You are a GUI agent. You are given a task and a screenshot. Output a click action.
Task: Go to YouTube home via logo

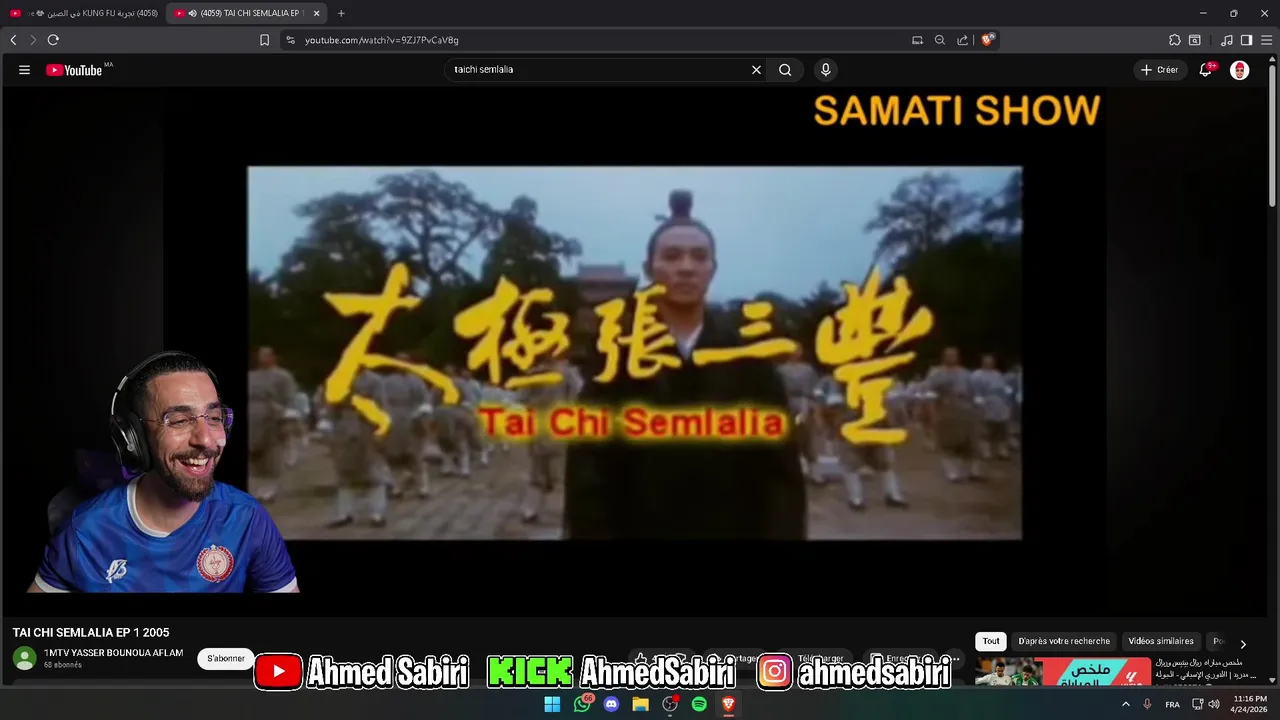[x=74, y=70]
